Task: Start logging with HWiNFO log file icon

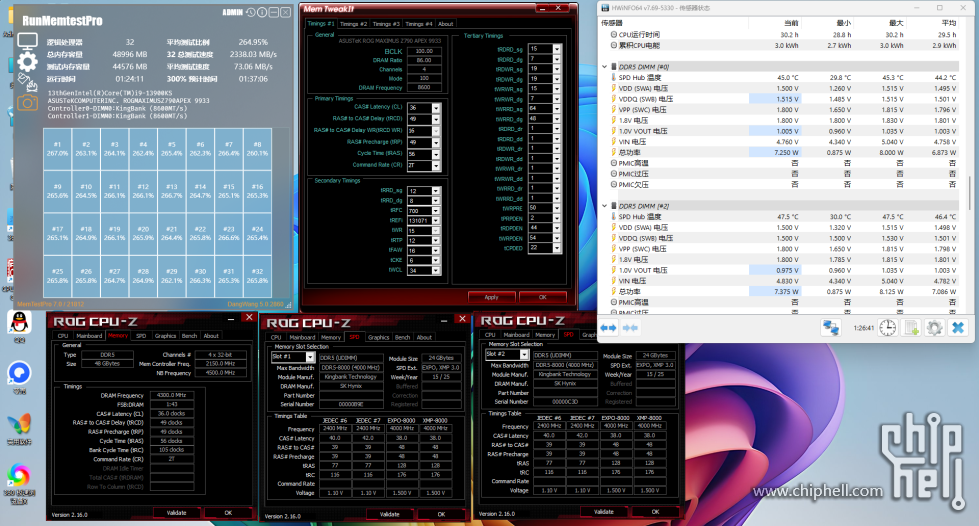Action: click(911, 327)
